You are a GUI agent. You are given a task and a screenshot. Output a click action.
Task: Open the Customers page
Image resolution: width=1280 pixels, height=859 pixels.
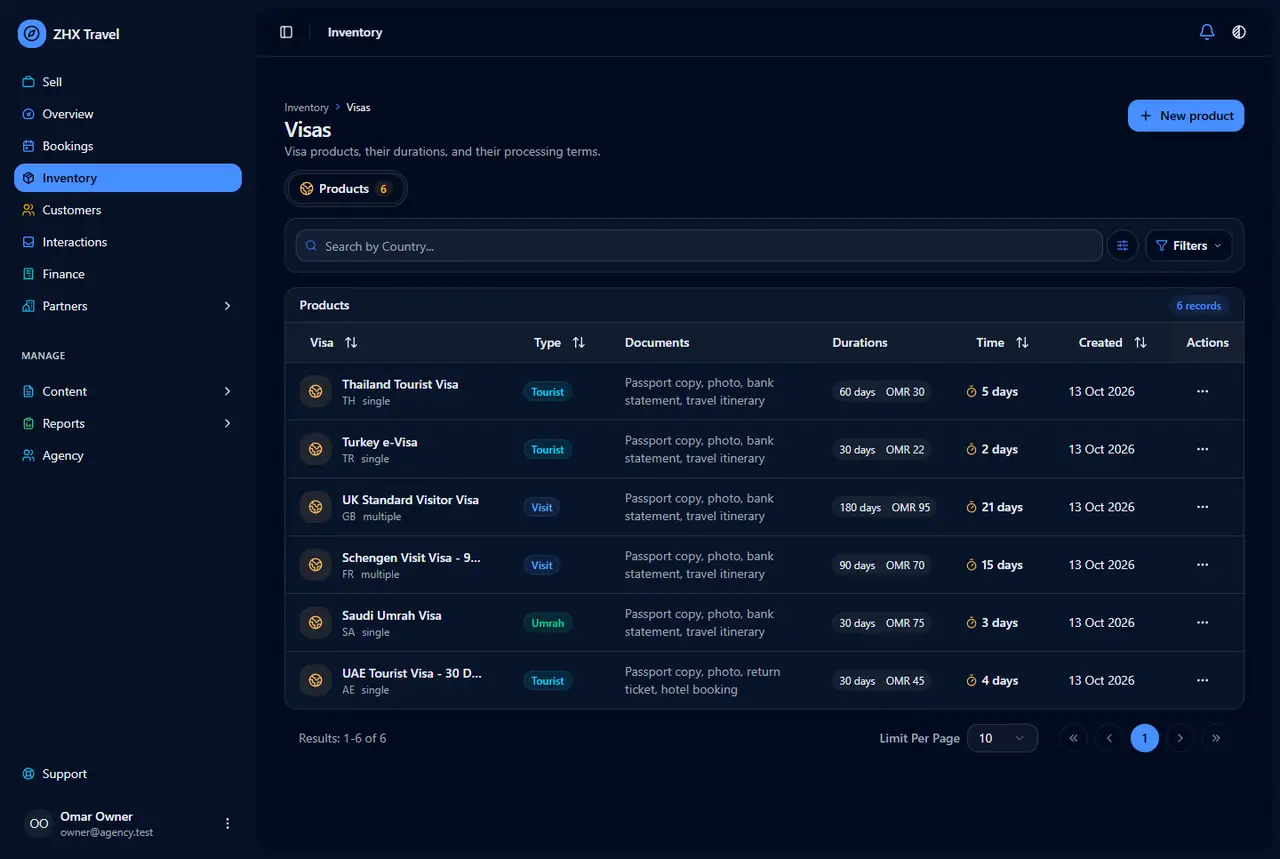(128, 210)
